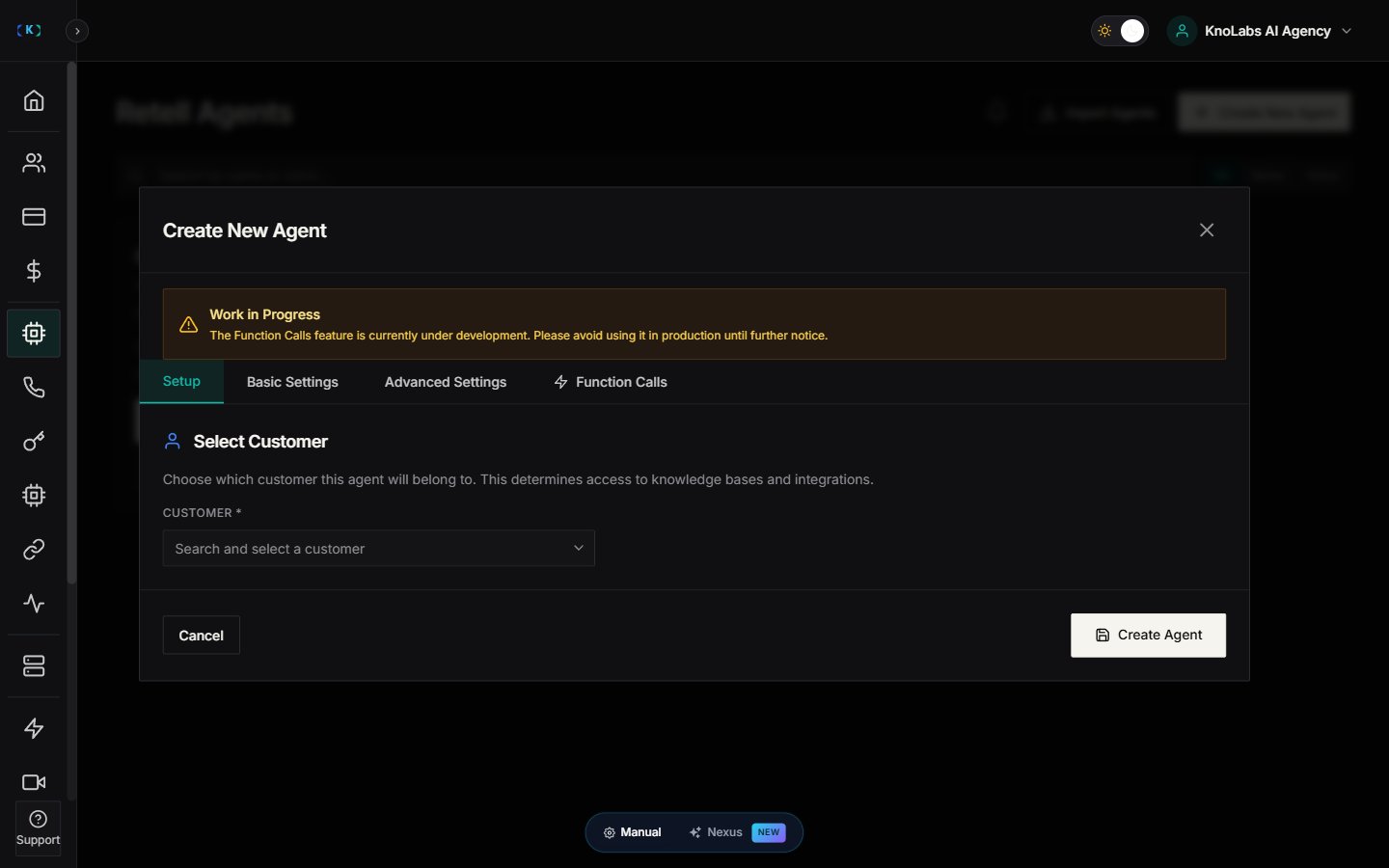The image size is (1389, 868).
Task: Click the Select Customer heading
Action: pos(260,442)
